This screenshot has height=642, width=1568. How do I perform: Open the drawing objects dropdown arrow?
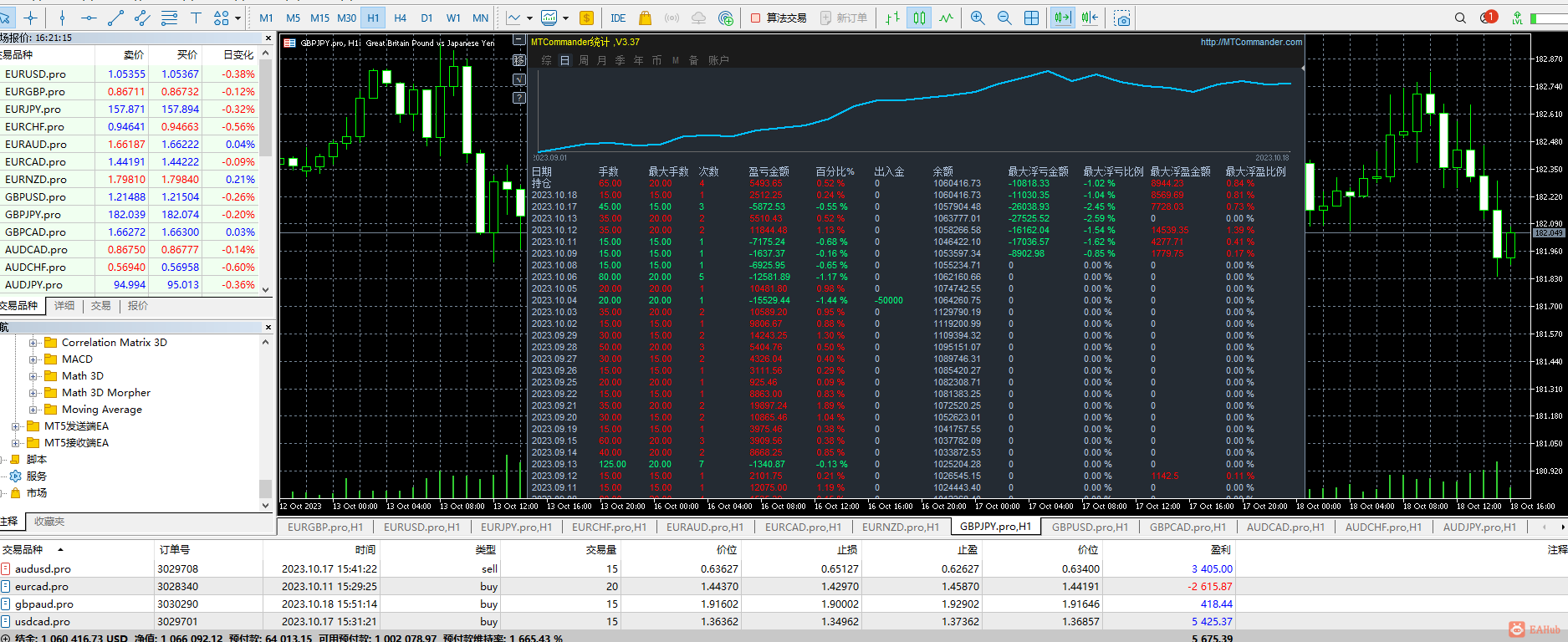point(238,18)
